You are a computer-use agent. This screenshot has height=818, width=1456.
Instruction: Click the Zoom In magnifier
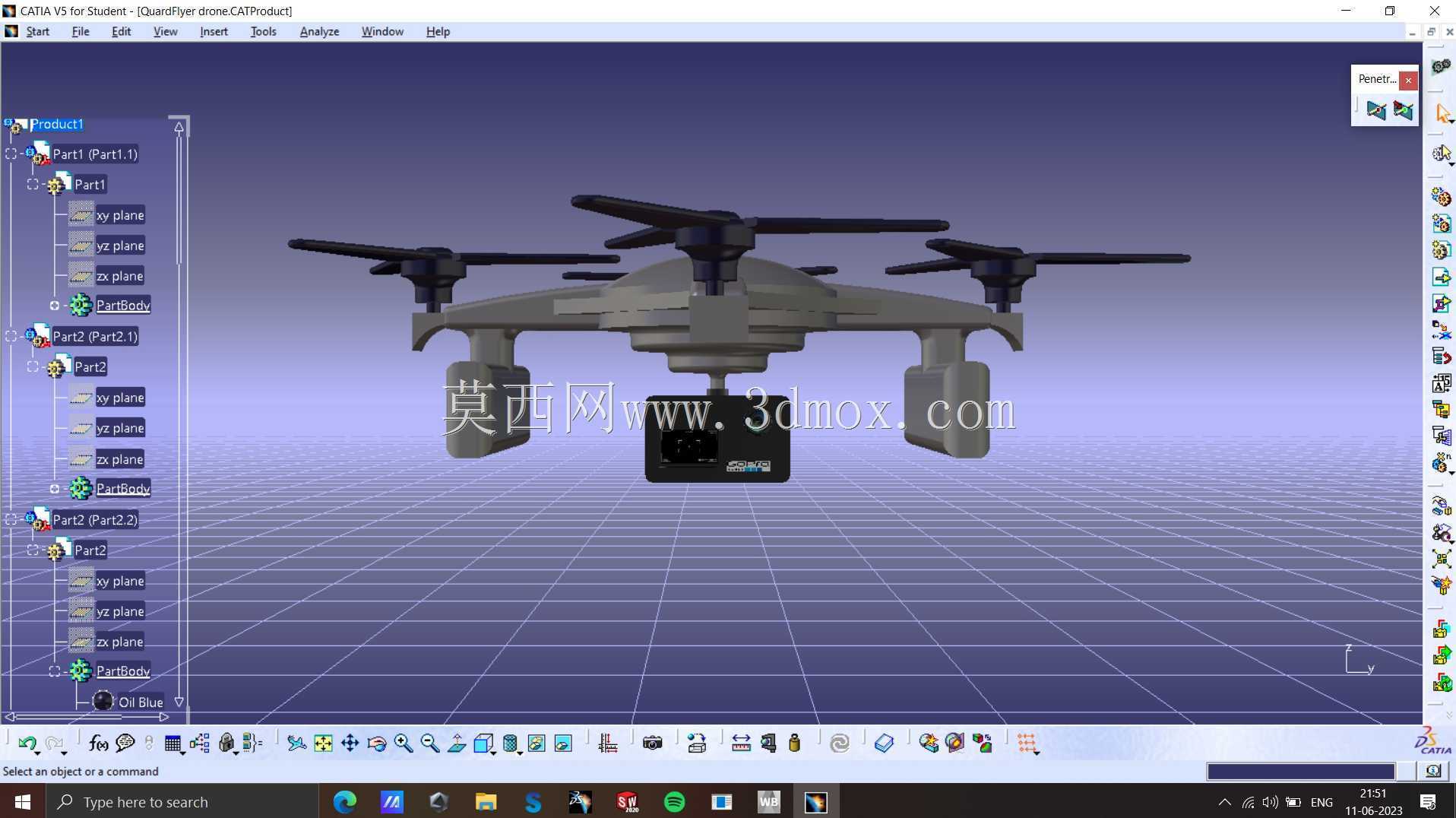point(403,743)
